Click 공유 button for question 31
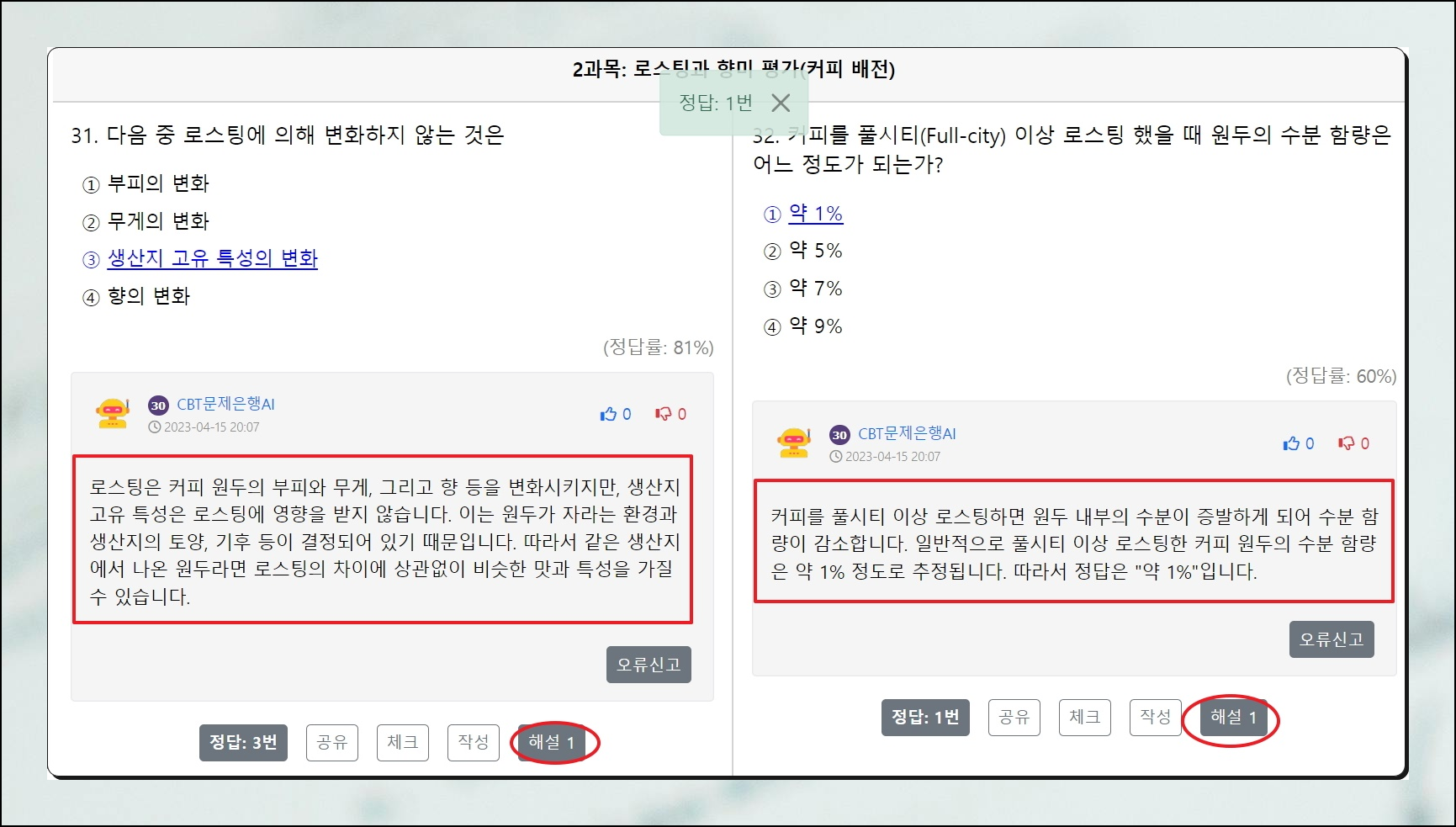Screen dimensions: 1456x827 pyautogui.click(x=332, y=743)
